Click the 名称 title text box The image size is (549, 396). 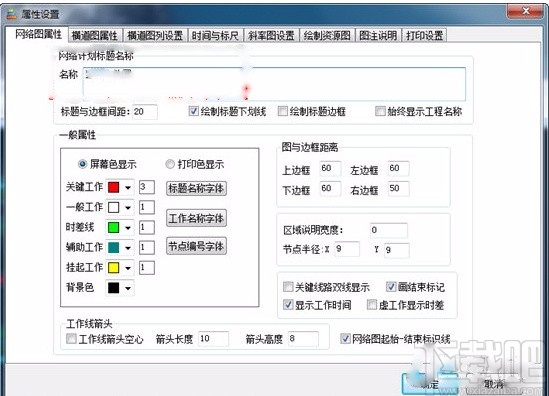(274, 84)
